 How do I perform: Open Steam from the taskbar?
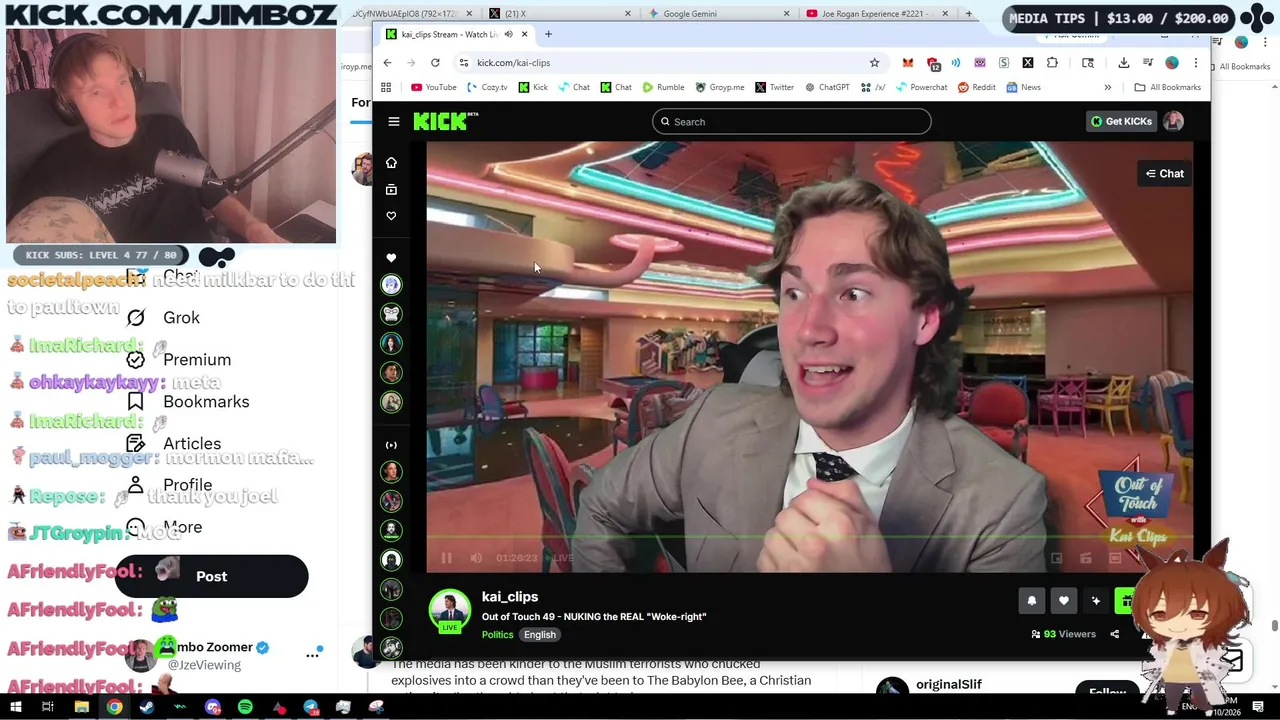(x=147, y=707)
